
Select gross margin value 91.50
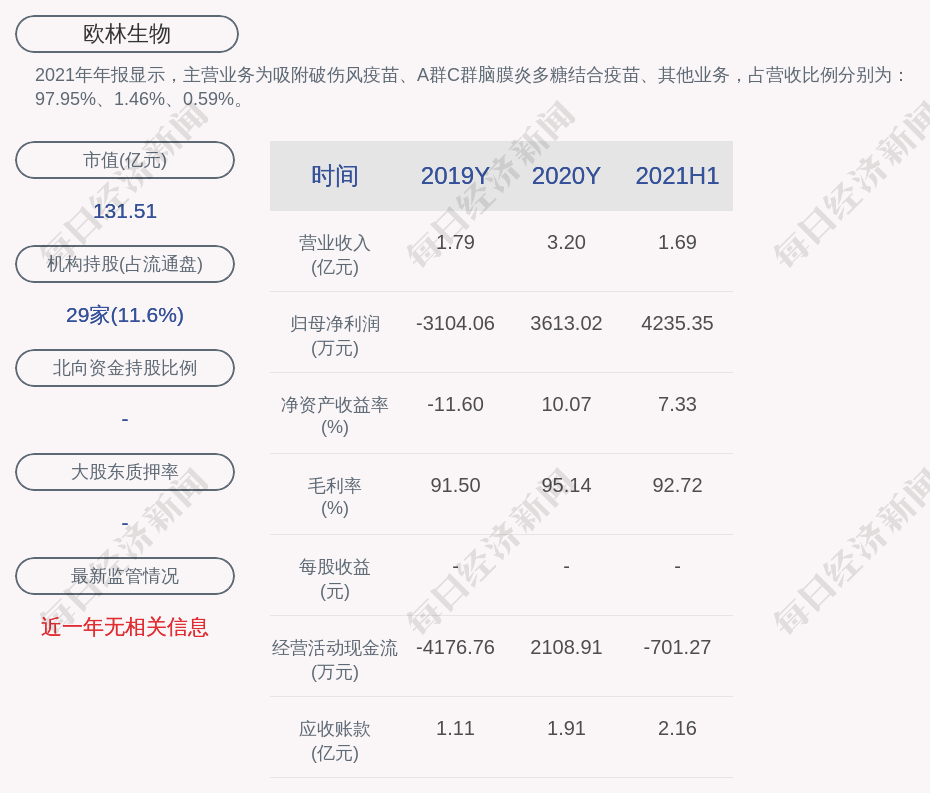pyautogui.click(x=455, y=486)
